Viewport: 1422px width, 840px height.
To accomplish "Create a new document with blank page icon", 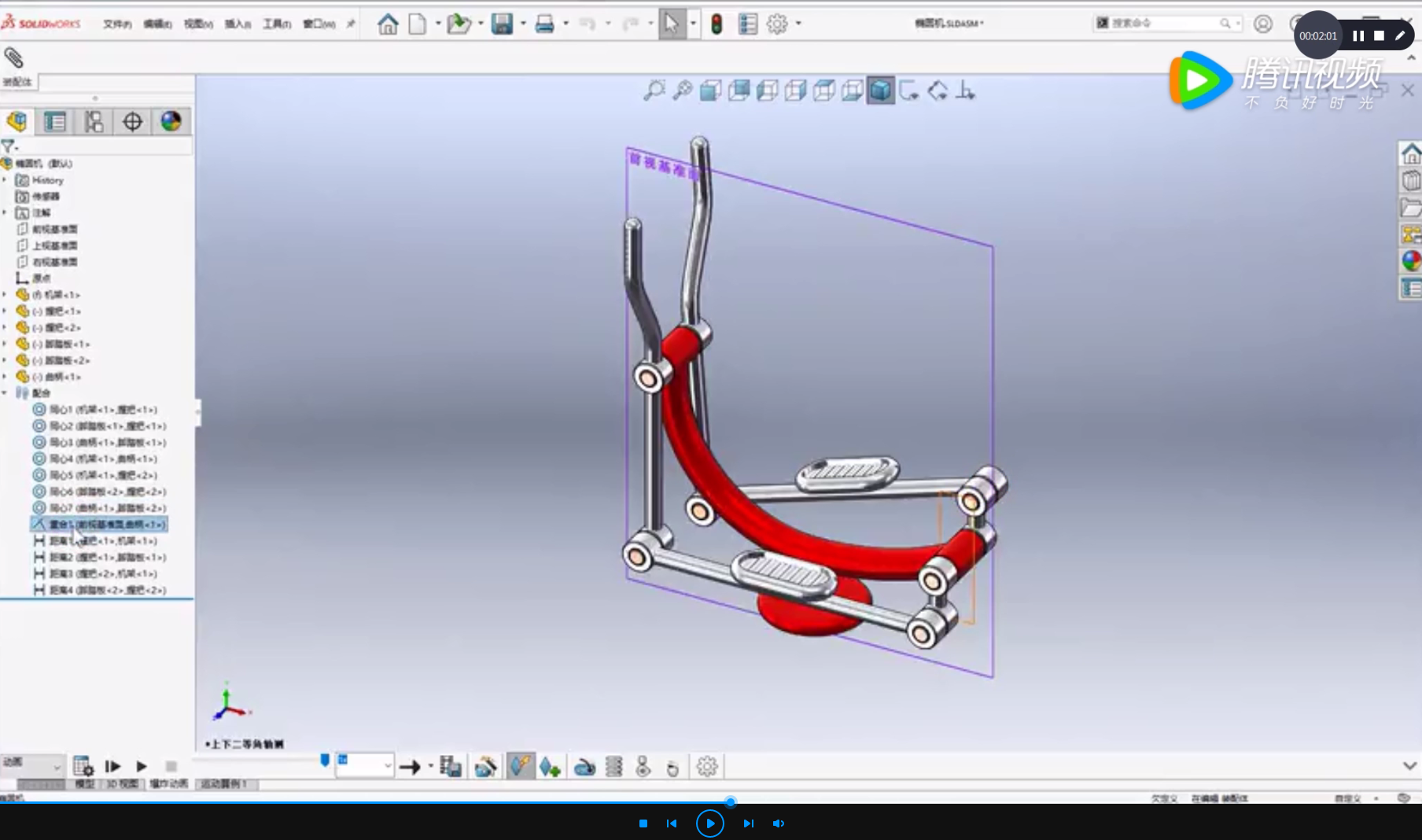I will [418, 24].
